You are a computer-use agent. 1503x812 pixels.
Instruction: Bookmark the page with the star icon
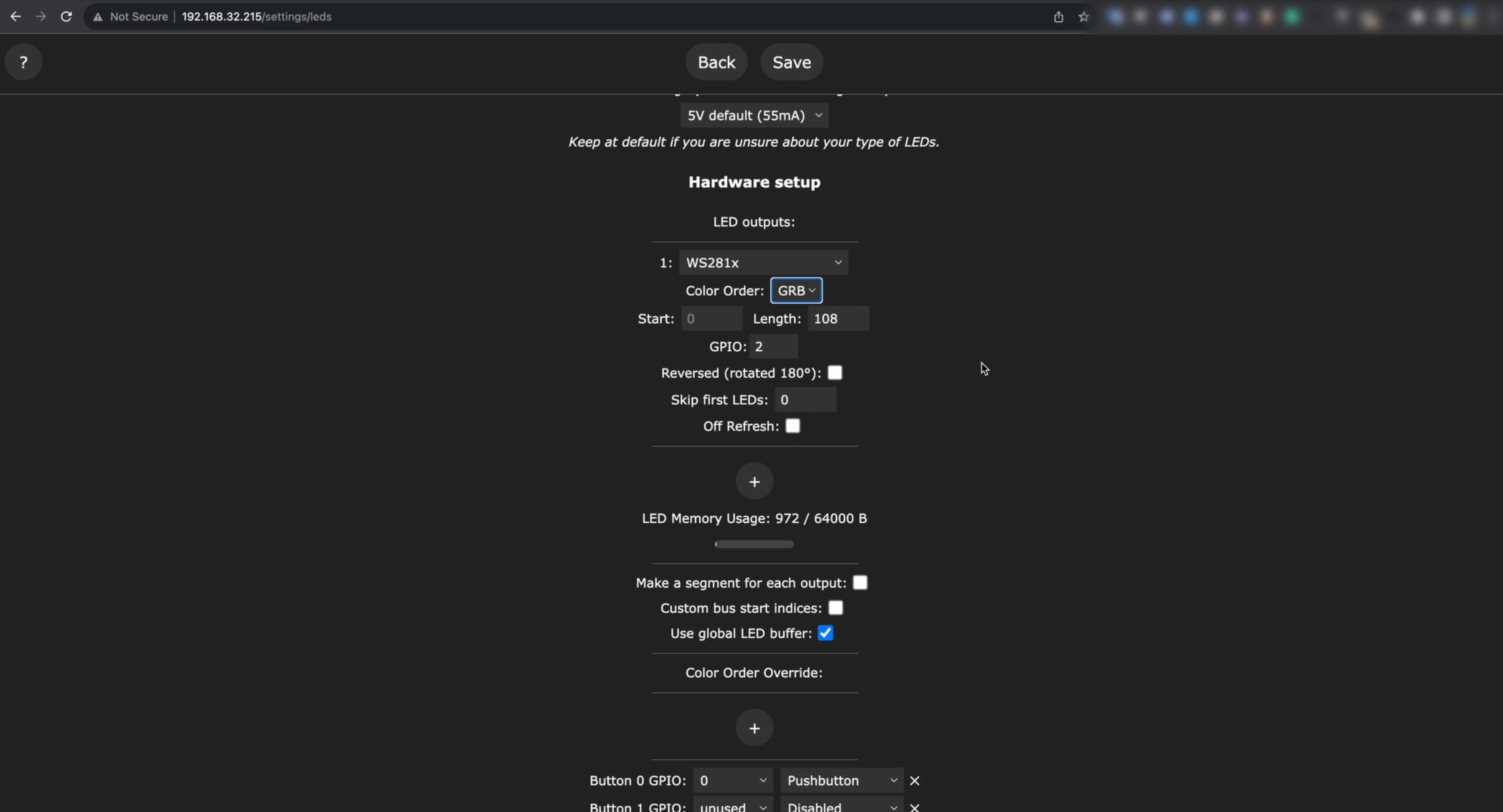pos(1084,16)
